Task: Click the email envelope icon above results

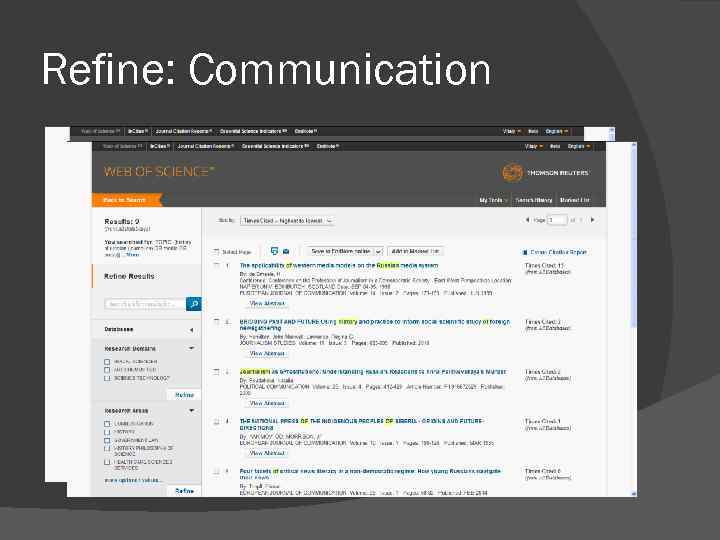Action: pos(286,251)
